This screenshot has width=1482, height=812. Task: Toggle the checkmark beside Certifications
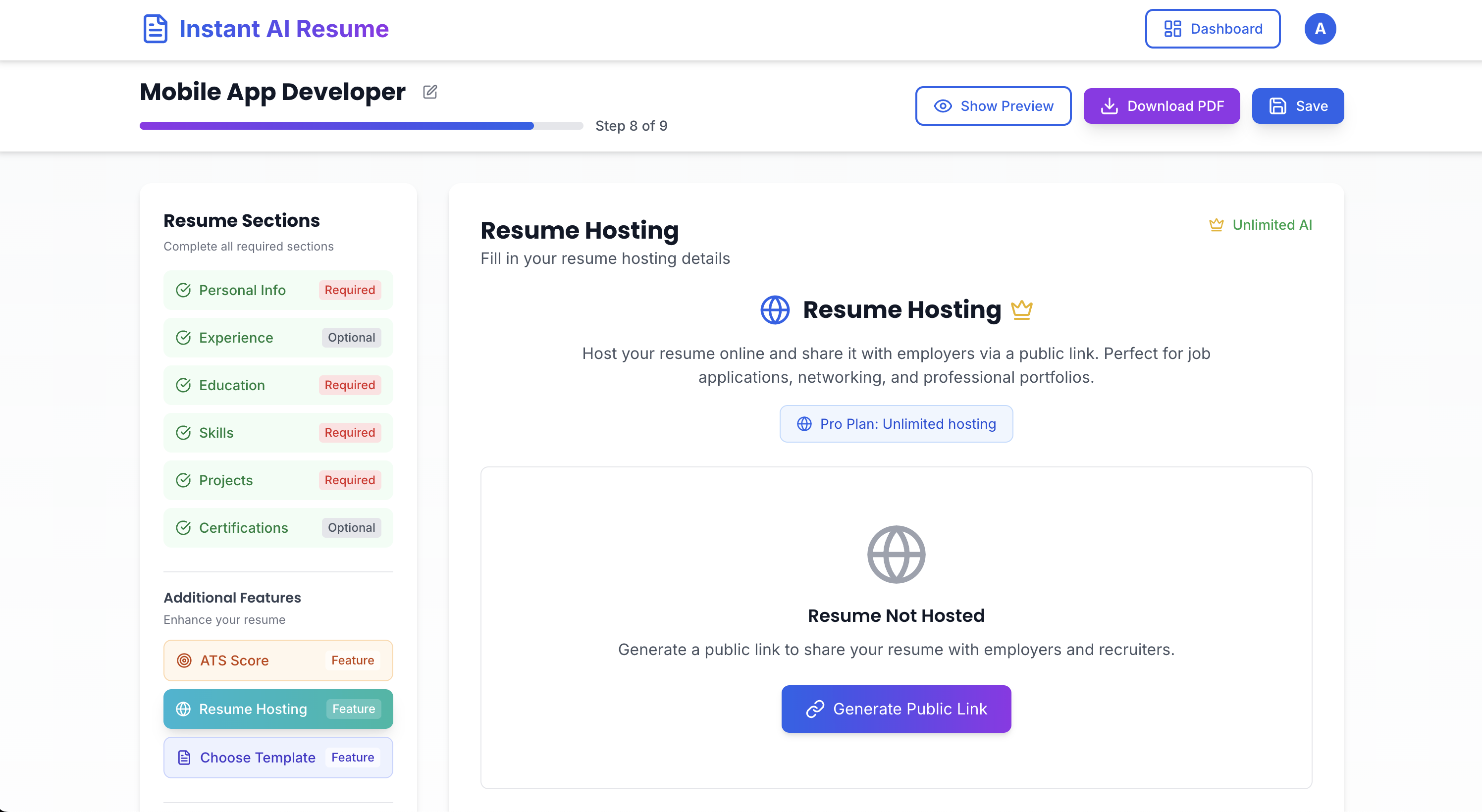pyautogui.click(x=184, y=527)
